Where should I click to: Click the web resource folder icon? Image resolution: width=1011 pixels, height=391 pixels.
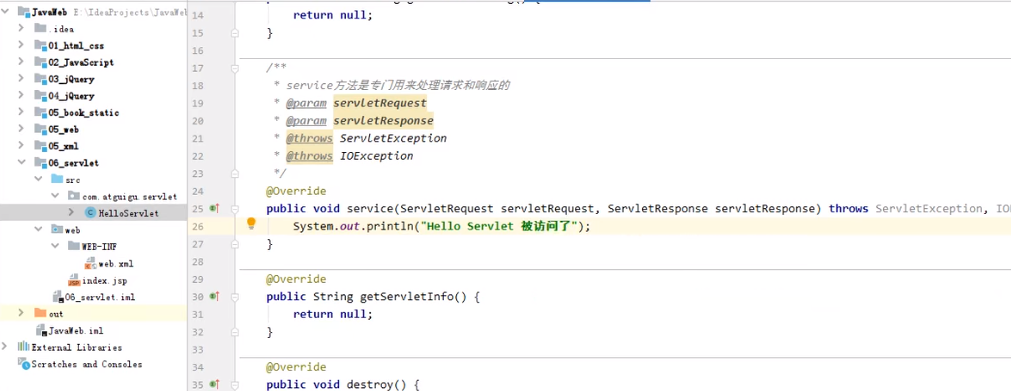pos(57,230)
